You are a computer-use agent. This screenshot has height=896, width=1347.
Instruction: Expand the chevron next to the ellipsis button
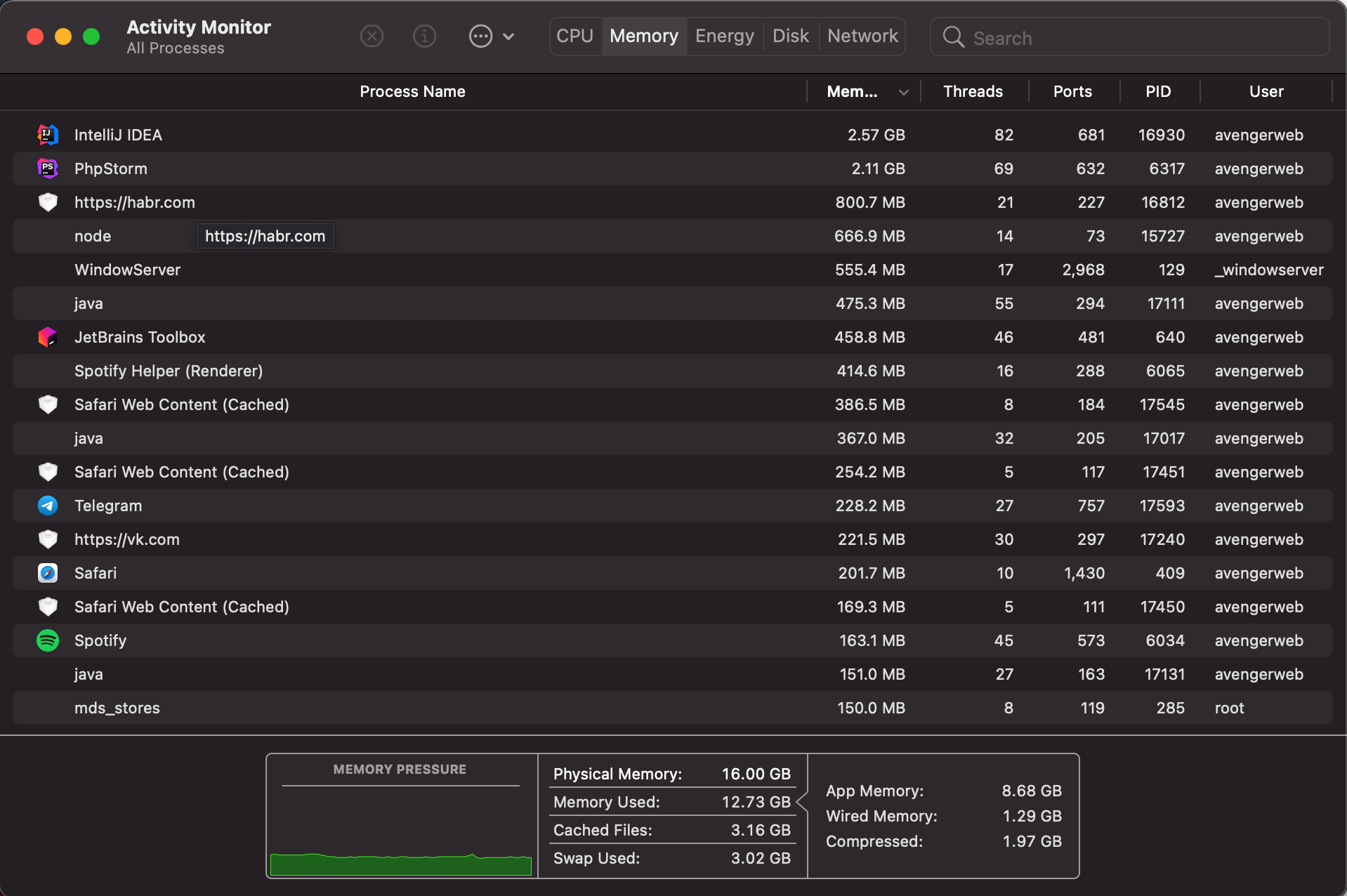click(x=508, y=37)
